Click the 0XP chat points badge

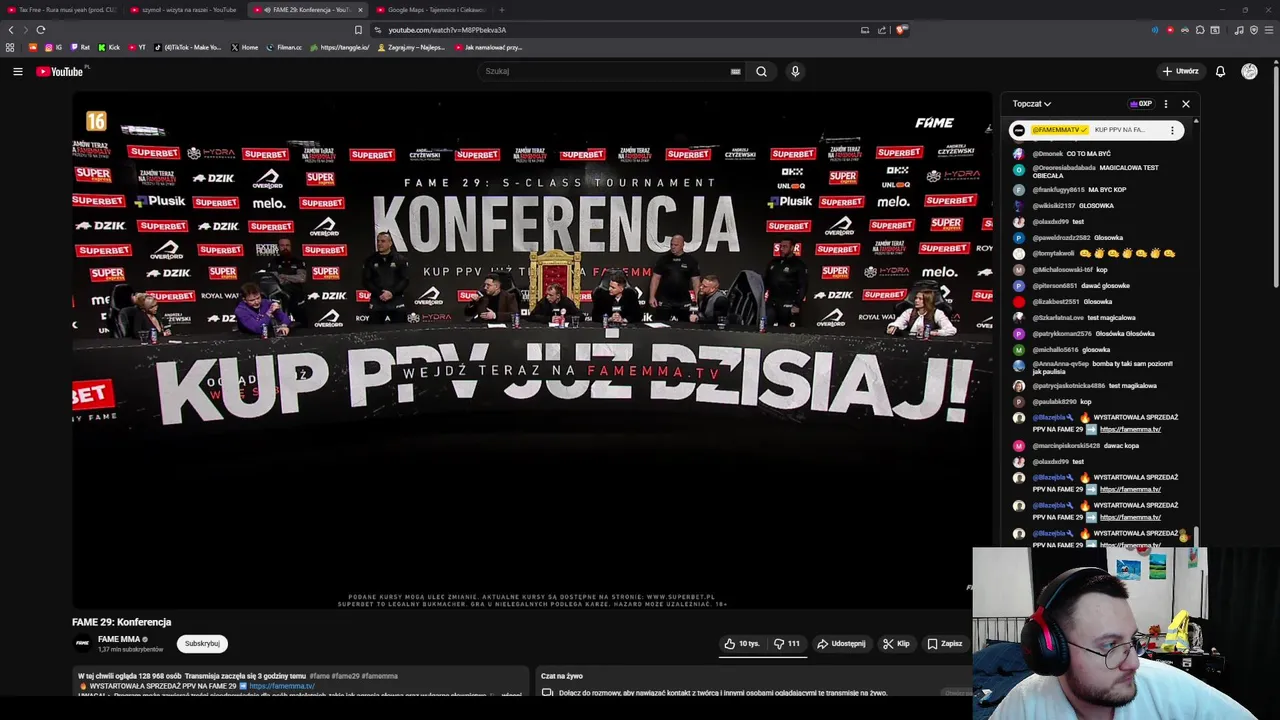tap(1140, 104)
